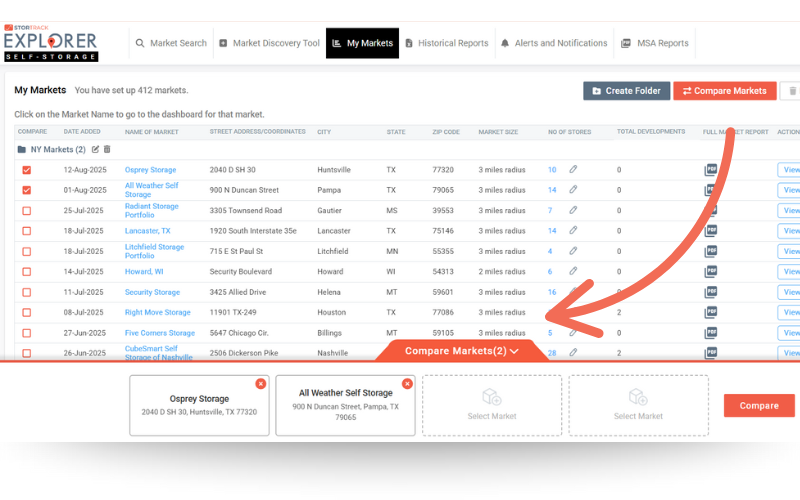
Task: Check the Radiant Storage Portfolio compare checkbox
Action: [x=27, y=211]
